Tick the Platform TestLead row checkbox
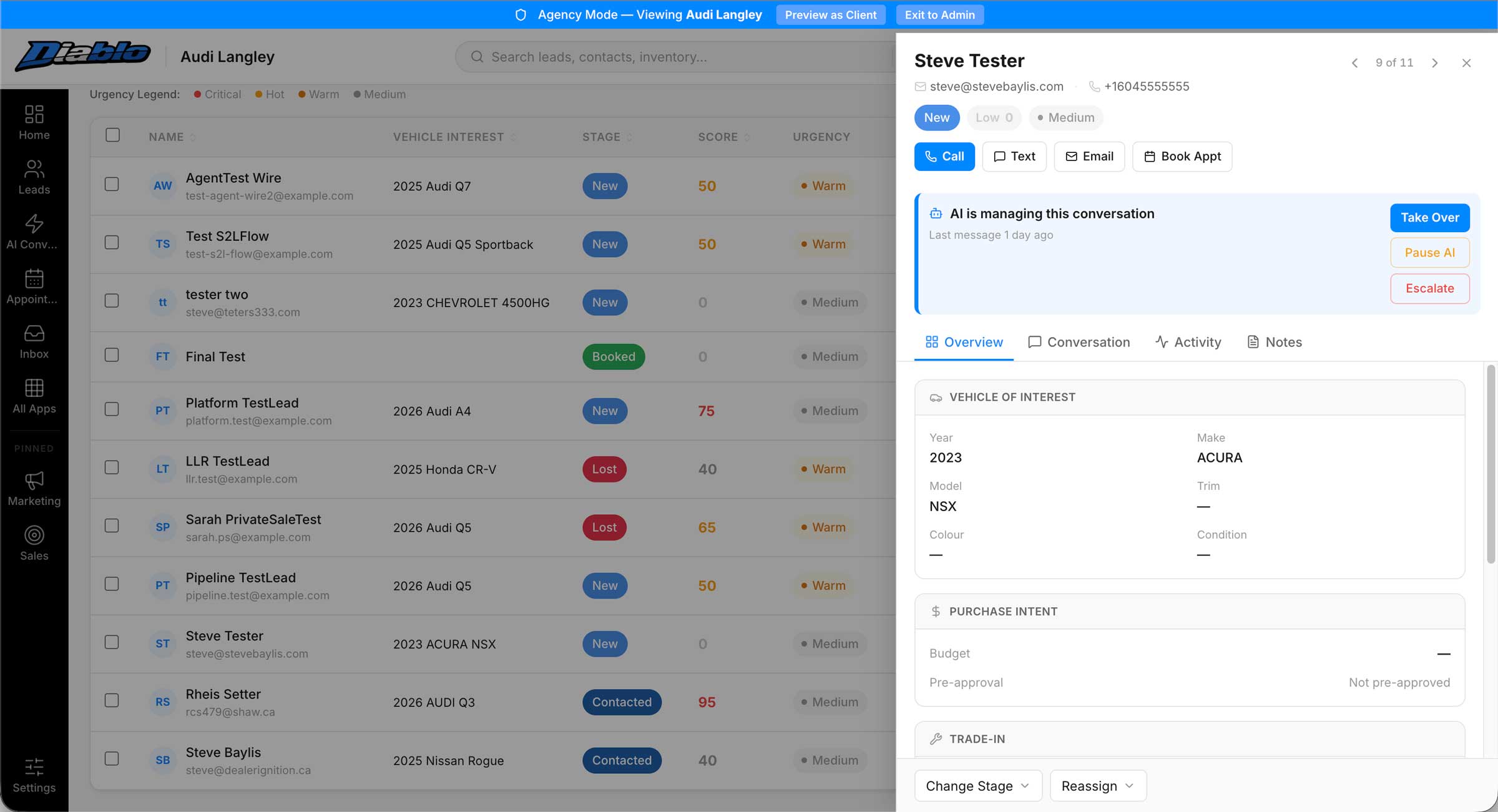The width and height of the screenshot is (1498, 812). (112, 409)
